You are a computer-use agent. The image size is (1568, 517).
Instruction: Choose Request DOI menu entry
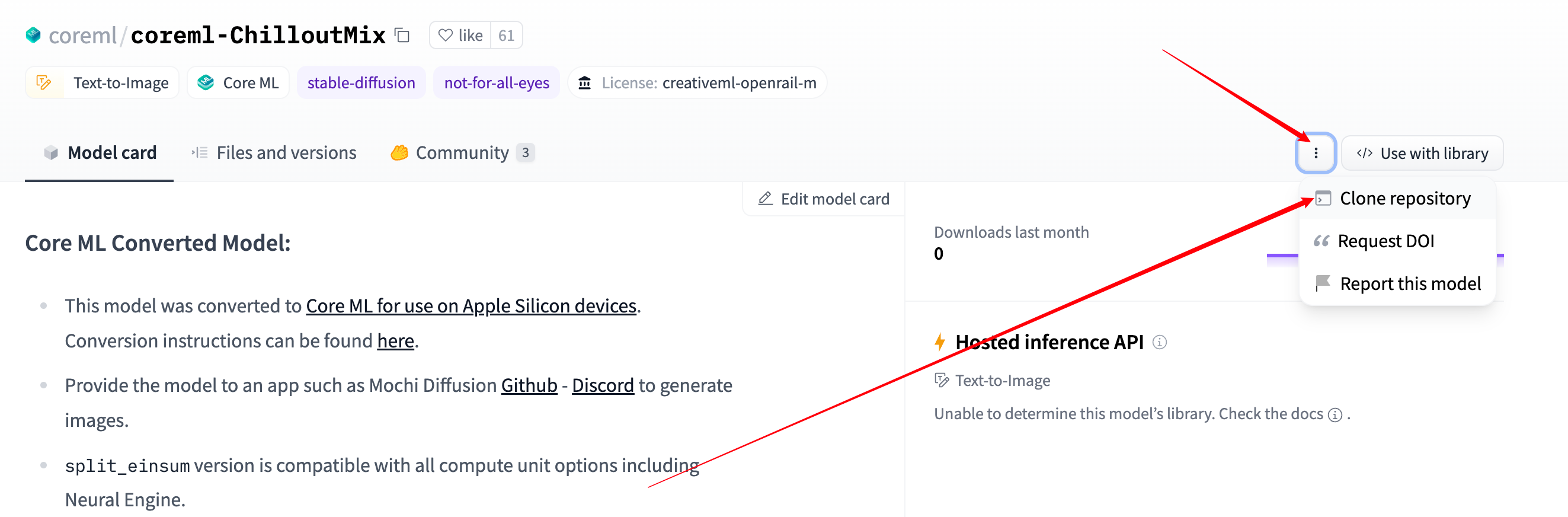[1385, 241]
